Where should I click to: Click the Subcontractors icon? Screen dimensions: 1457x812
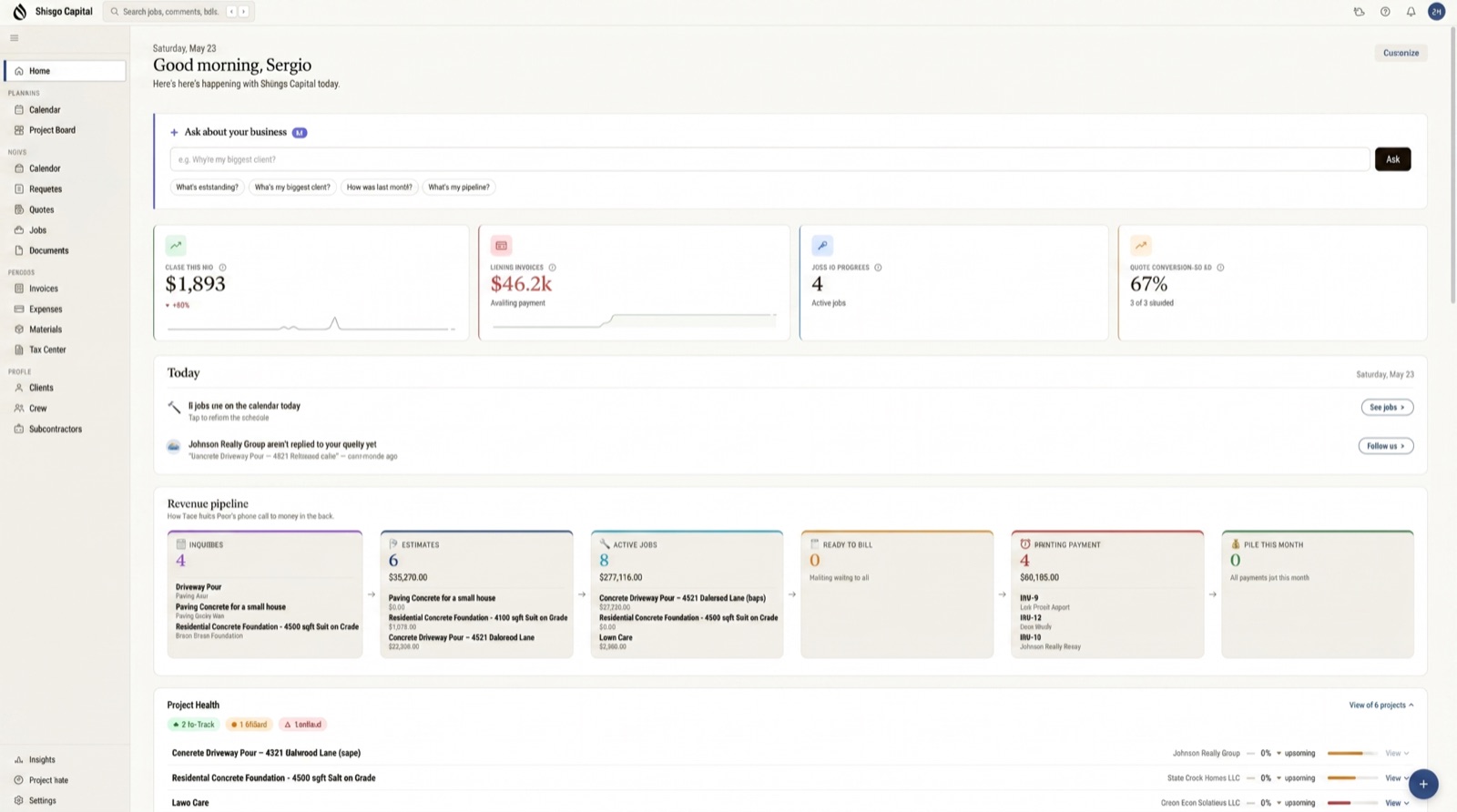[19, 429]
